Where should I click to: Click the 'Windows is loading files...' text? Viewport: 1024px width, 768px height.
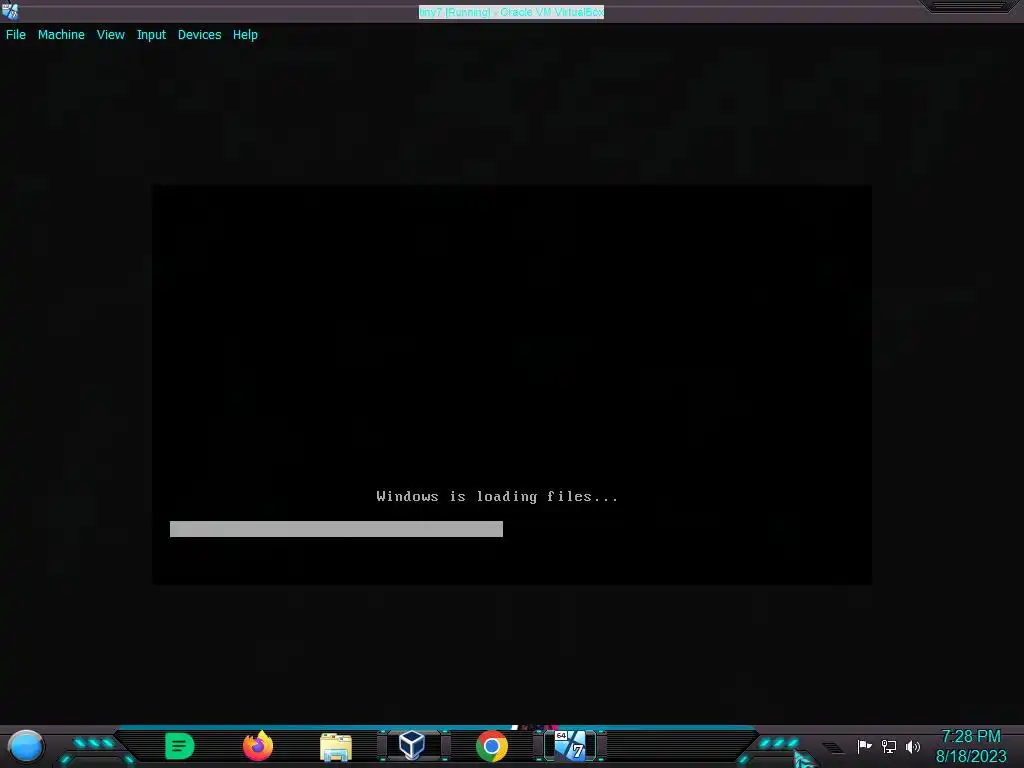[x=497, y=496]
